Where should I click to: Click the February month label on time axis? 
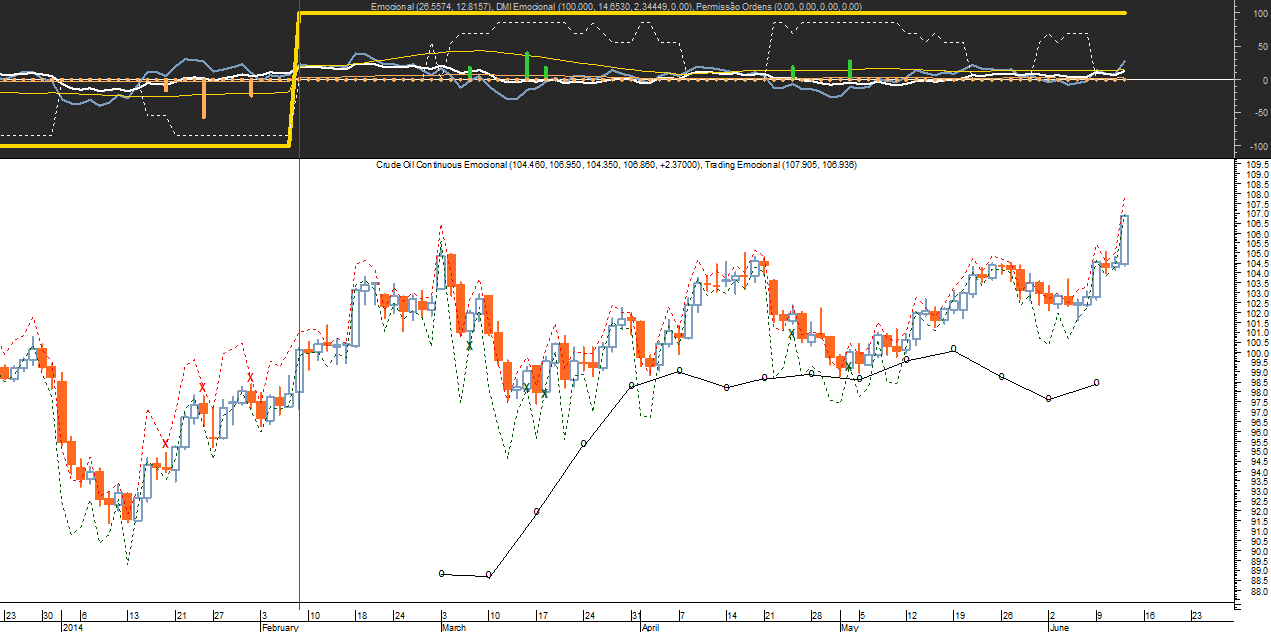(x=280, y=627)
